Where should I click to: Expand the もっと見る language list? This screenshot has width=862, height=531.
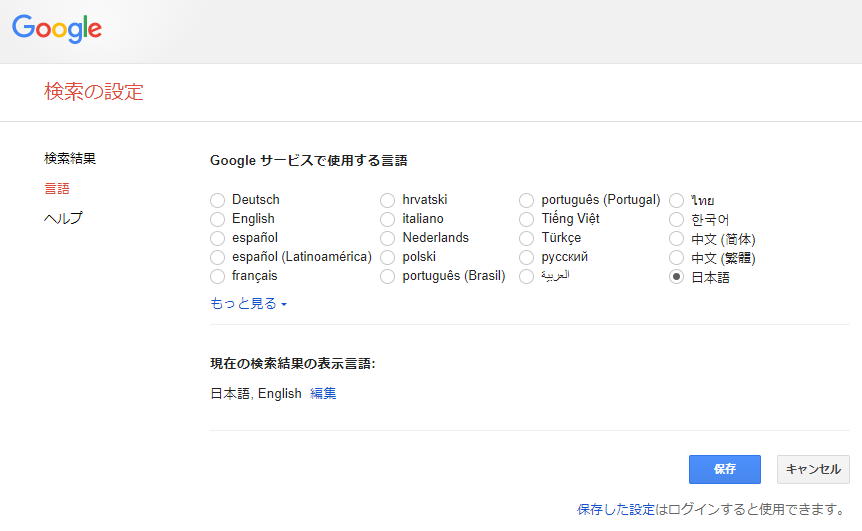[x=248, y=303]
